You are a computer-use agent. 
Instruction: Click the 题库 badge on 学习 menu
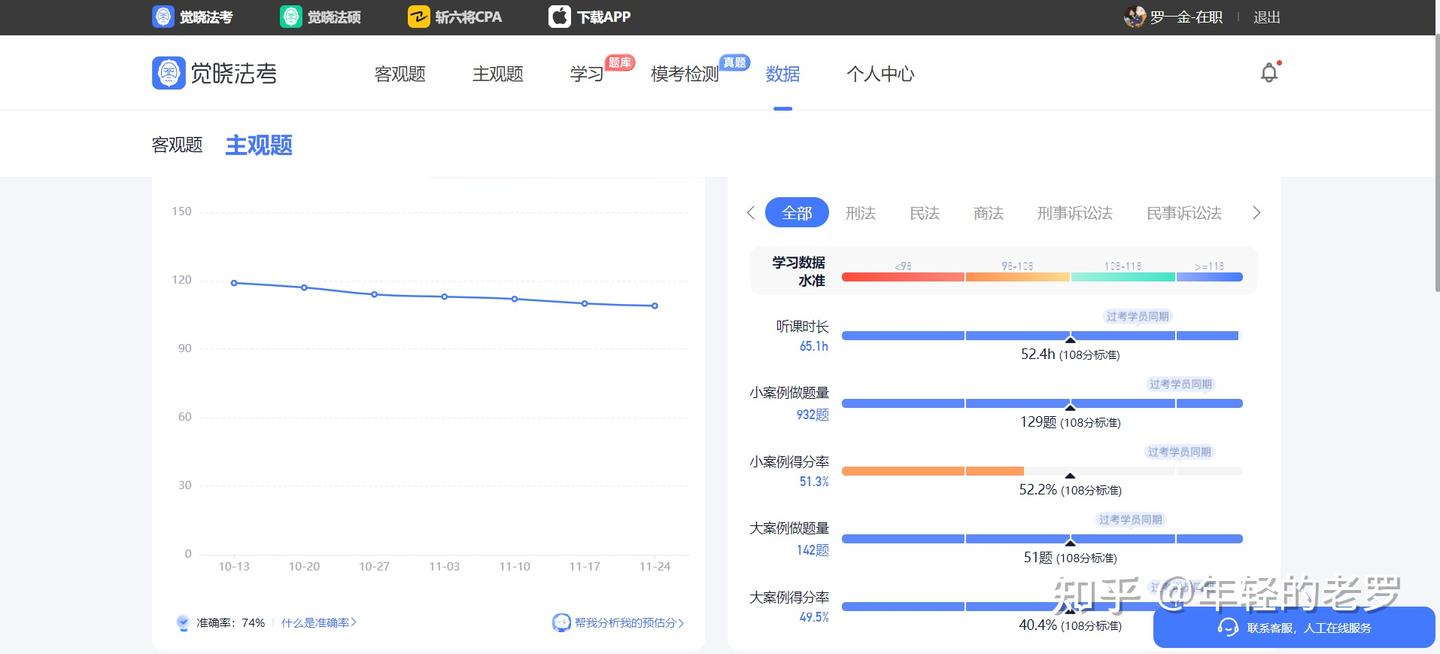coord(620,62)
